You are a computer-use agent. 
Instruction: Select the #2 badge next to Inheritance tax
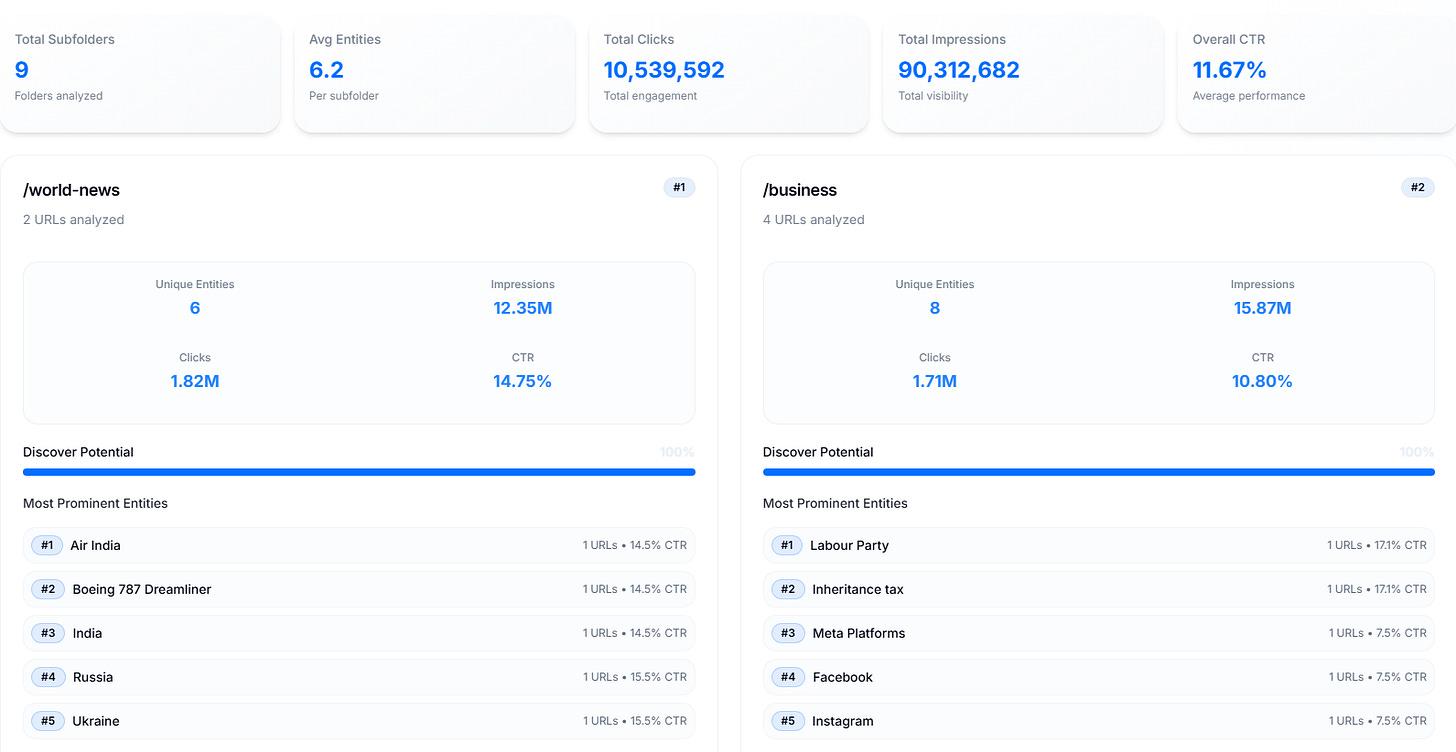787,589
